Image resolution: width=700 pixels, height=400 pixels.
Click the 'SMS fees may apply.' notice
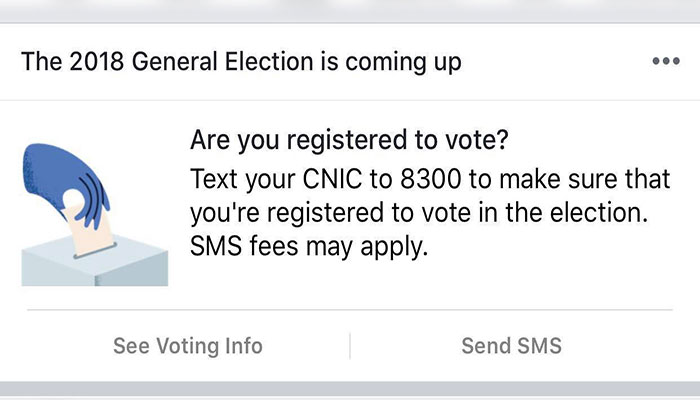pos(308,246)
